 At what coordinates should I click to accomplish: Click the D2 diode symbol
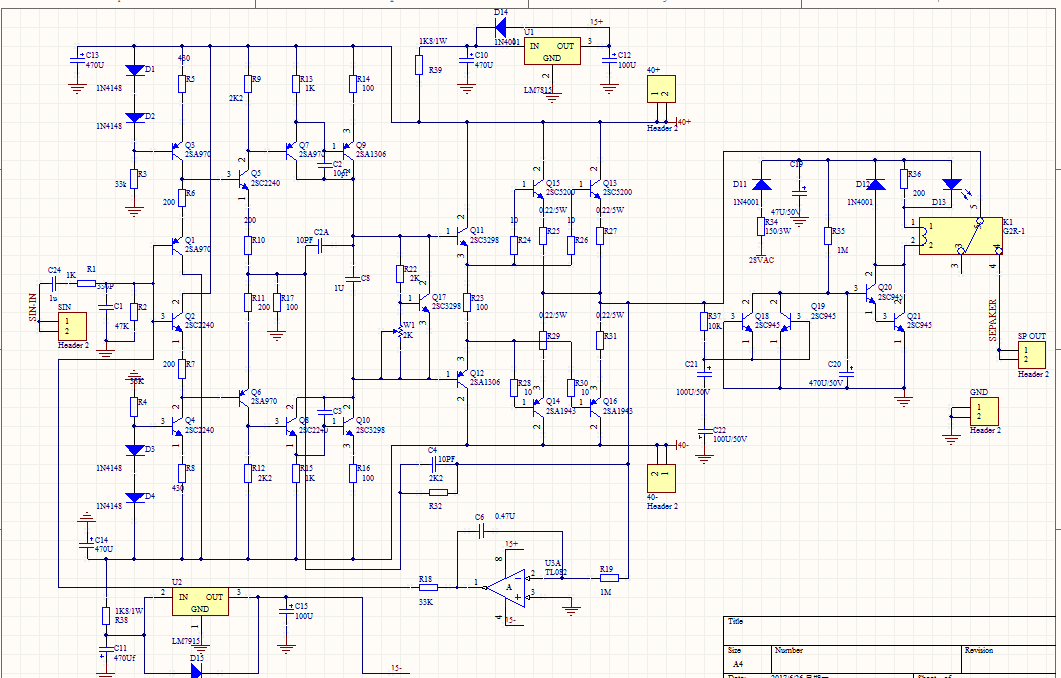135,117
